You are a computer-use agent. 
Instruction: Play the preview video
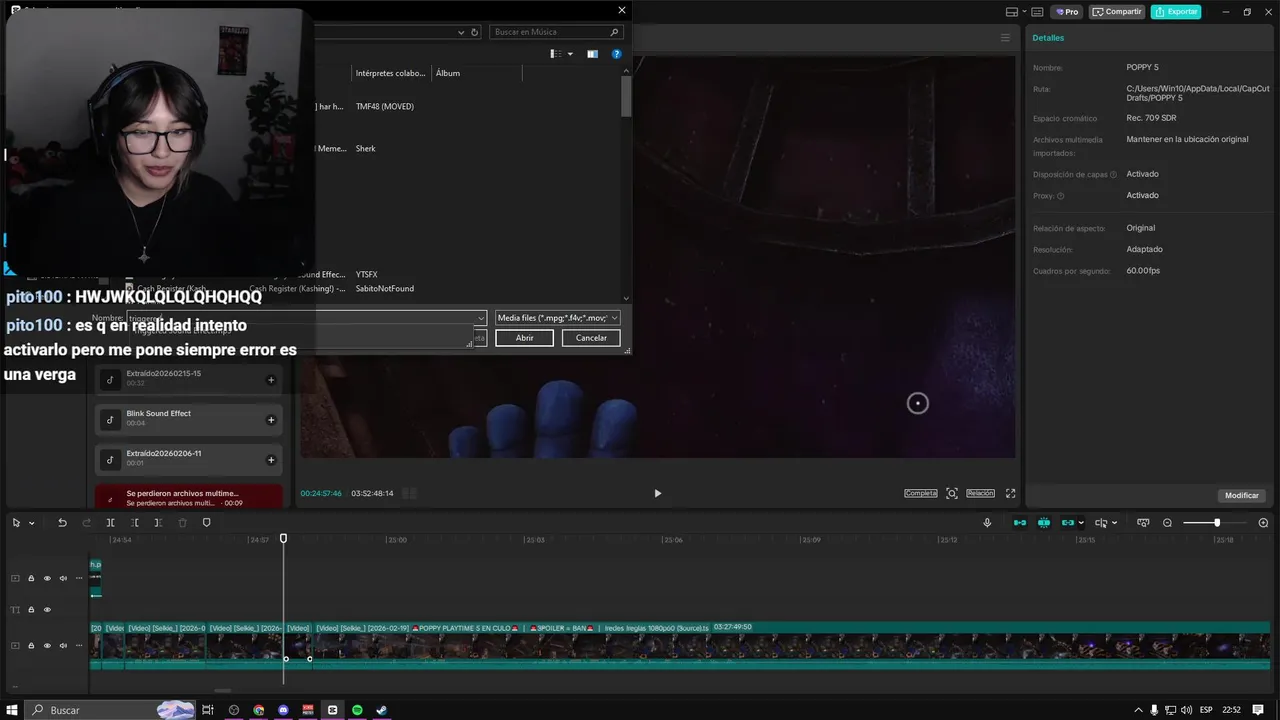pyautogui.click(x=657, y=493)
